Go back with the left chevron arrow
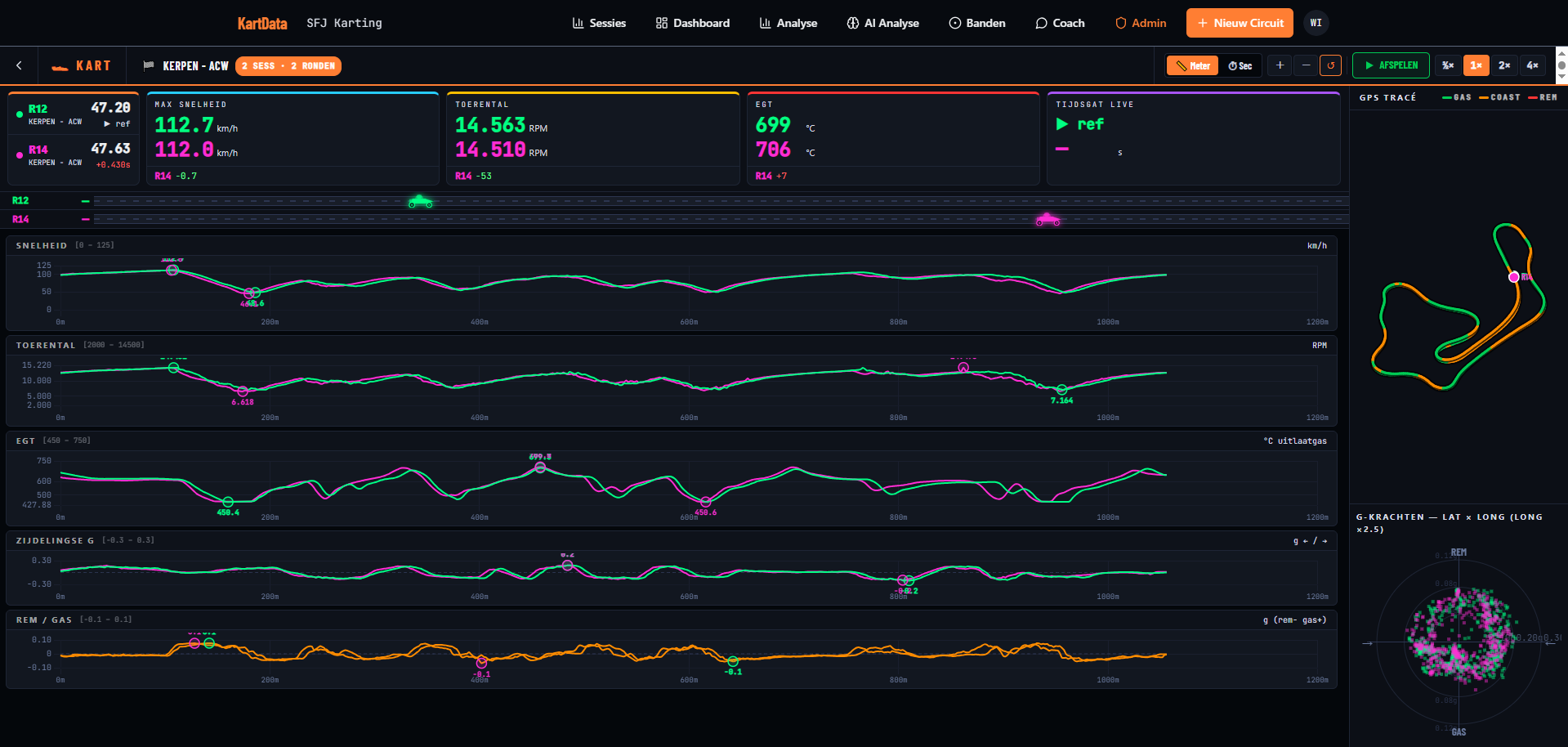 pyautogui.click(x=19, y=65)
